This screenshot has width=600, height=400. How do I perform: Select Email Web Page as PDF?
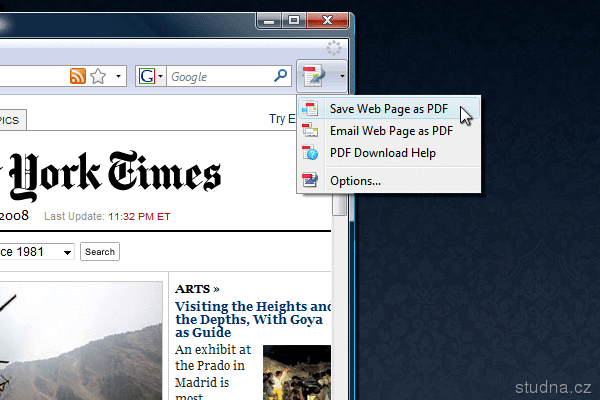[x=388, y=131]
